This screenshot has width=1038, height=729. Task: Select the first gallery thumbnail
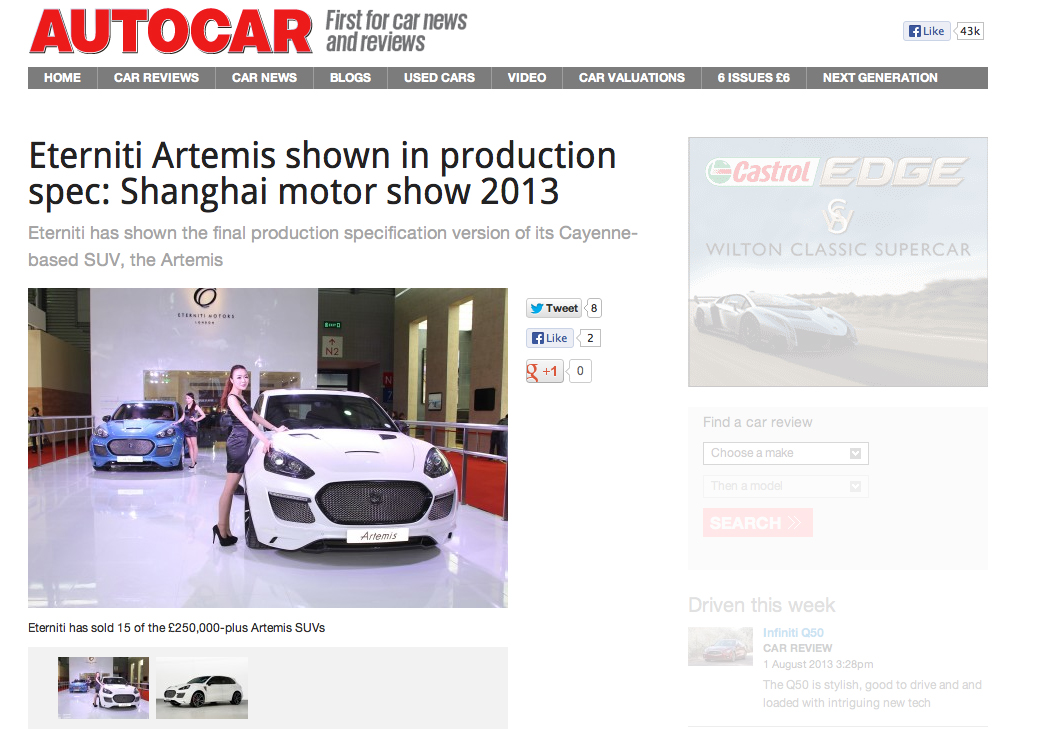(x=103, y=687)
